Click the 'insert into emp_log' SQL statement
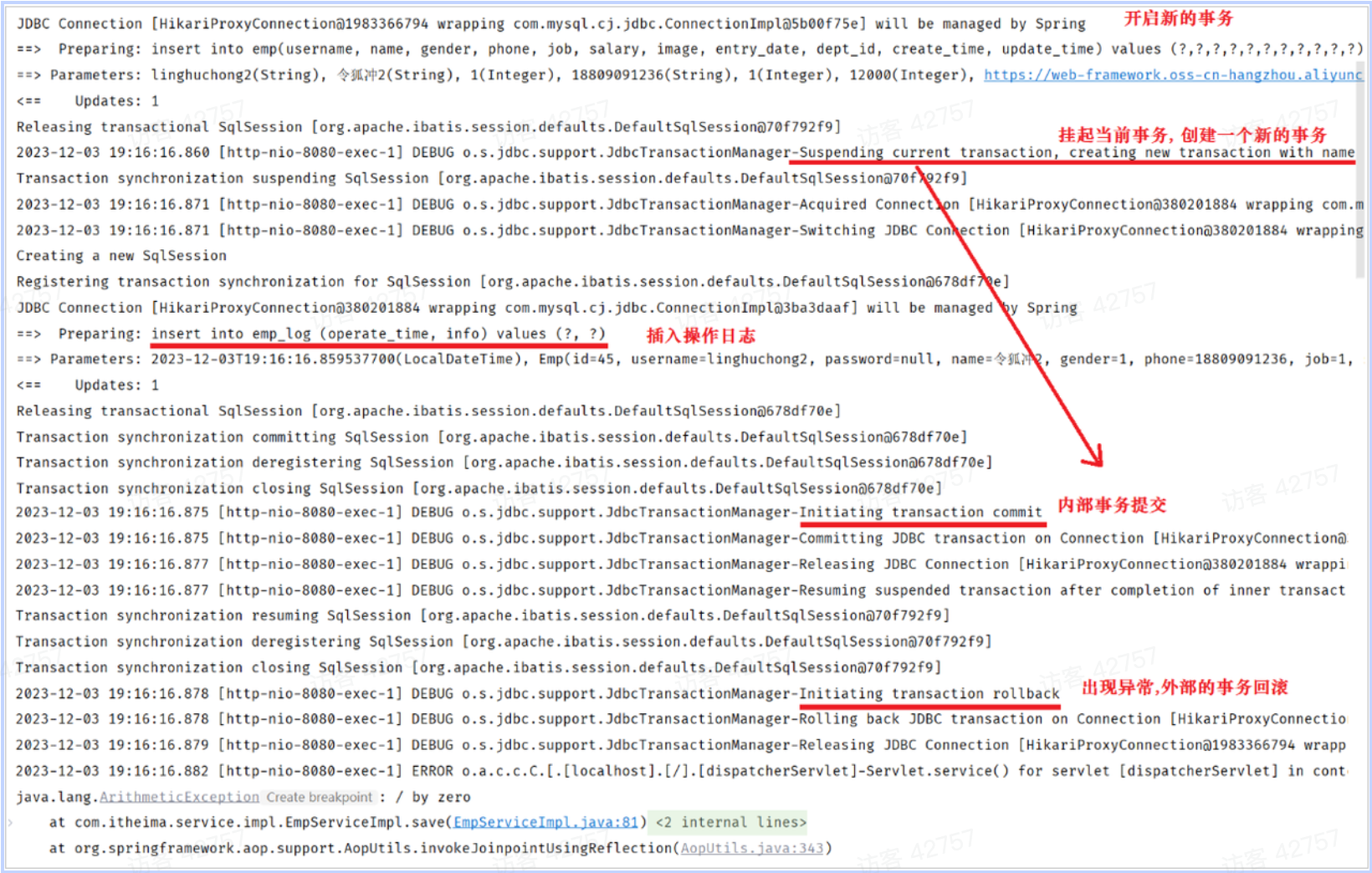The height and width of the screenshot is (873, 1372). click(x=377, y=334)
